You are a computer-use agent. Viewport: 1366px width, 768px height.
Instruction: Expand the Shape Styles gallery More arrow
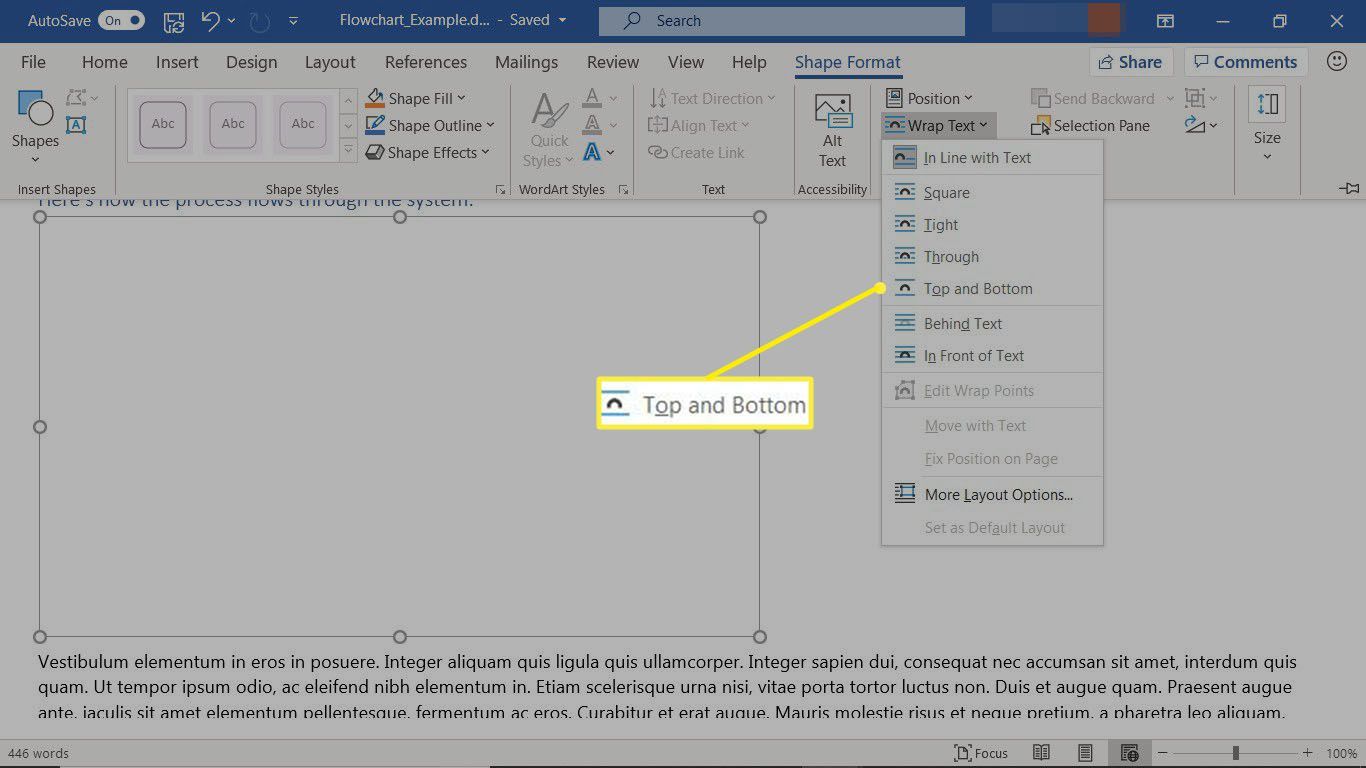pos(348,151)
